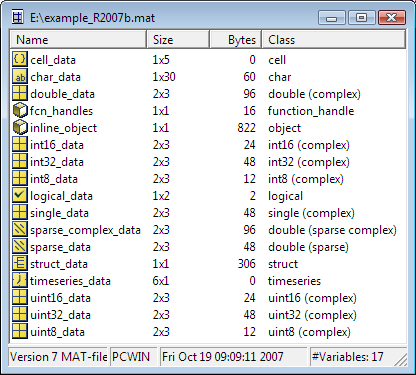Sort variables by the Size column header
This screenshot has height=375, width=416.
[x=178, y=40]
